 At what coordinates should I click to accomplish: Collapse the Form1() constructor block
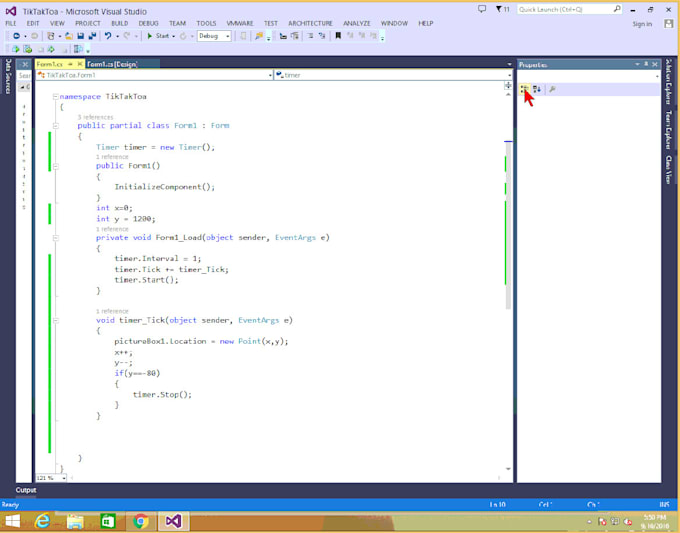(x=56, y=166)
